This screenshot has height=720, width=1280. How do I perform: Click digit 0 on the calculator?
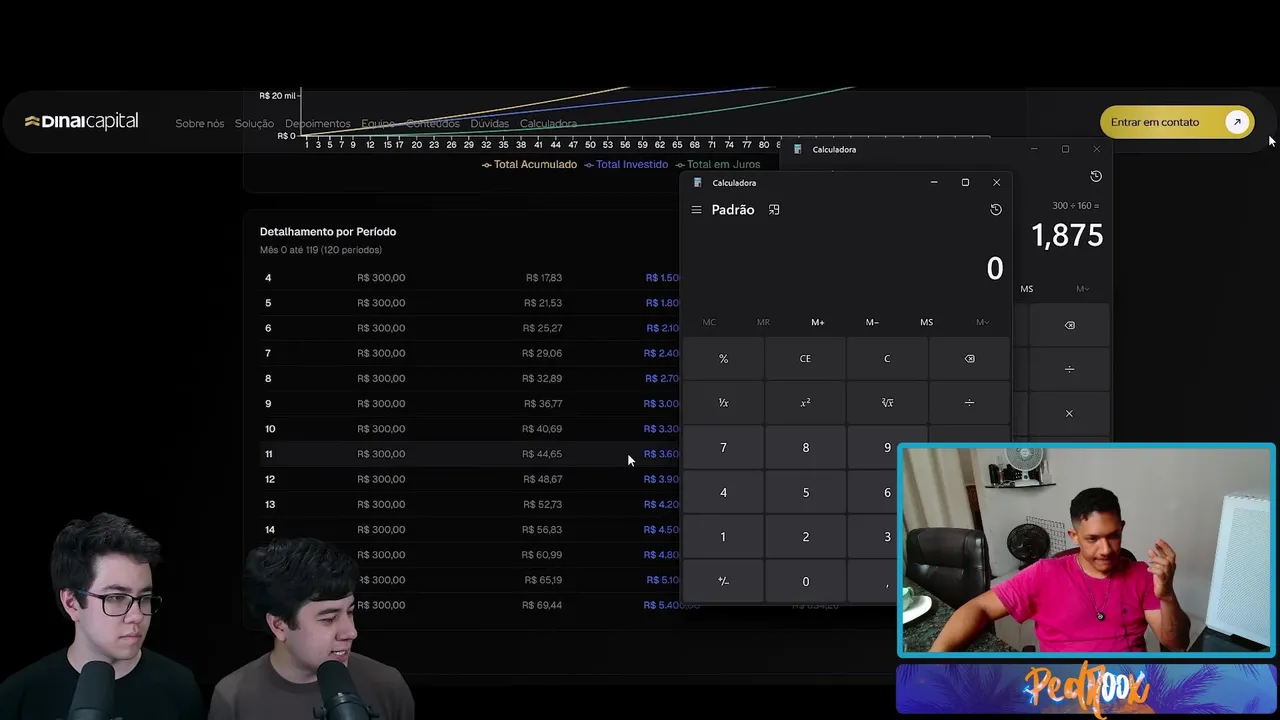pyautogui.click(x=805, y=582)
